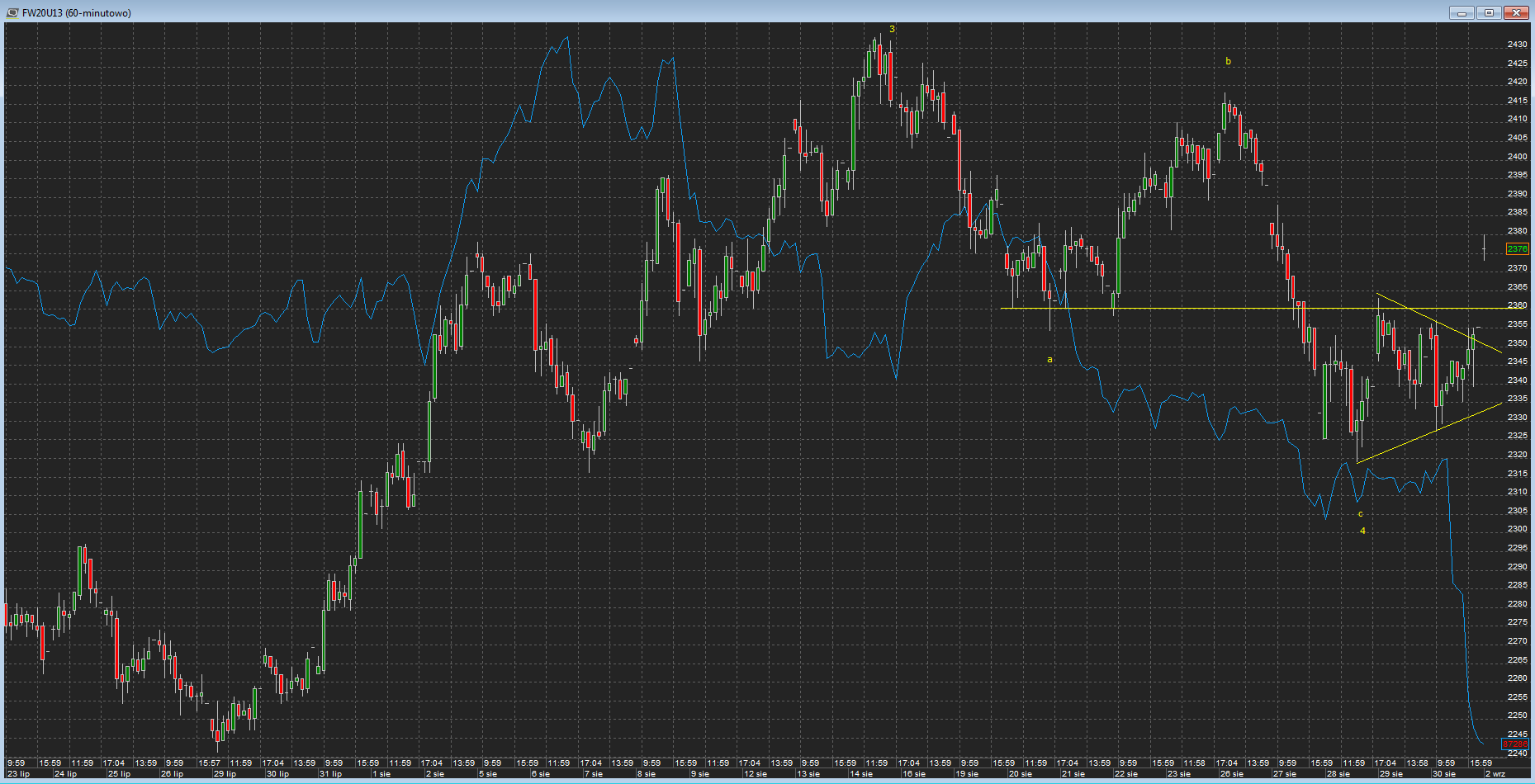Click the FW20U13 (60-minutowo) window title
The image size is (1535, 784).
pyautogui.click(x=76, y=12)
